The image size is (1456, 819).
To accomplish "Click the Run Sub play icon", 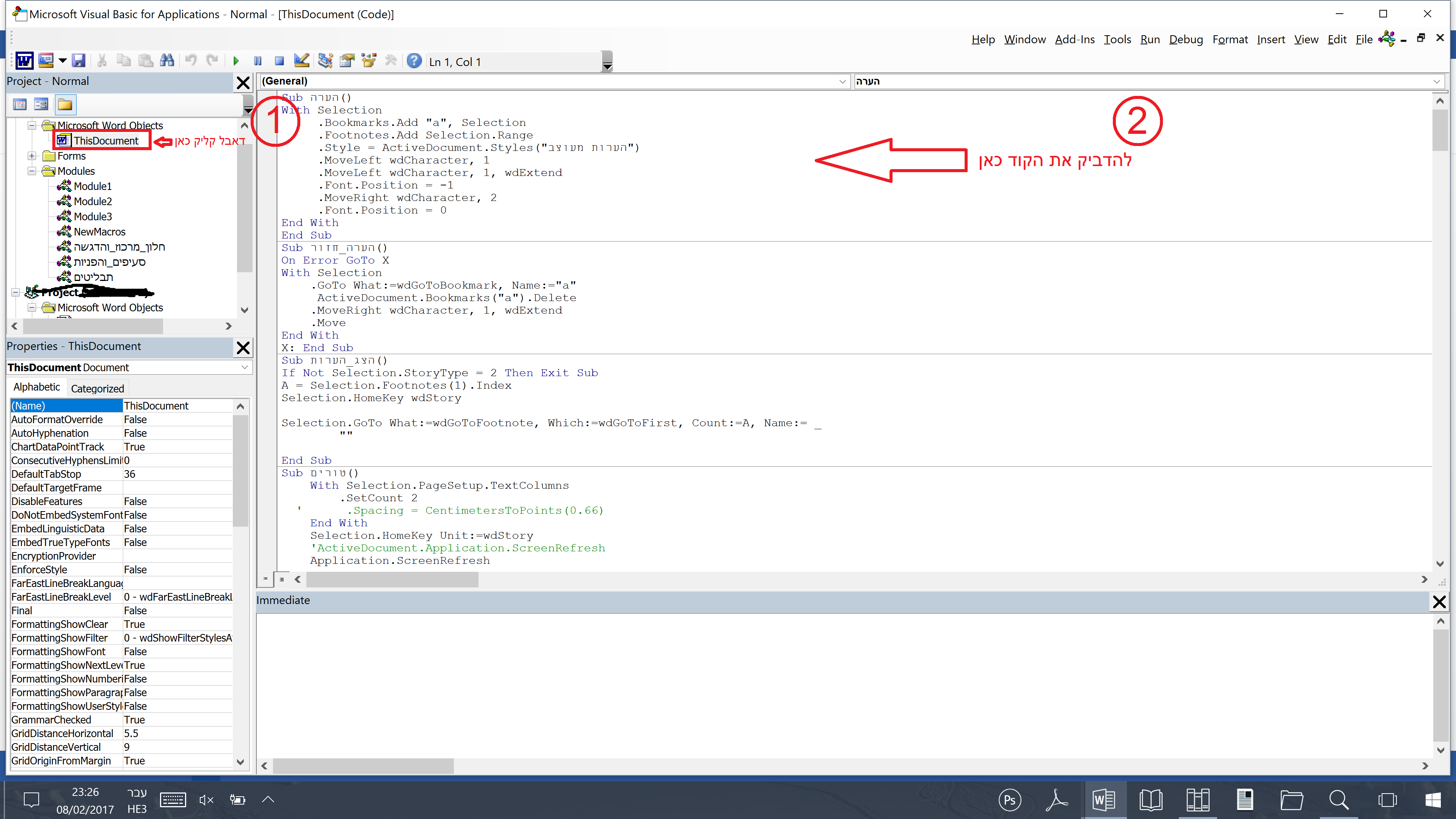I will coord(236,61).
